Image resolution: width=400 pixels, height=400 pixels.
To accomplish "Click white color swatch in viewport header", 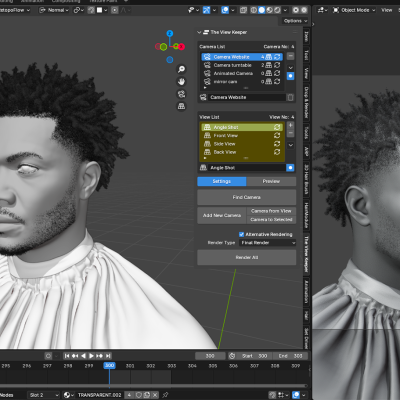I will coord(99,10).
